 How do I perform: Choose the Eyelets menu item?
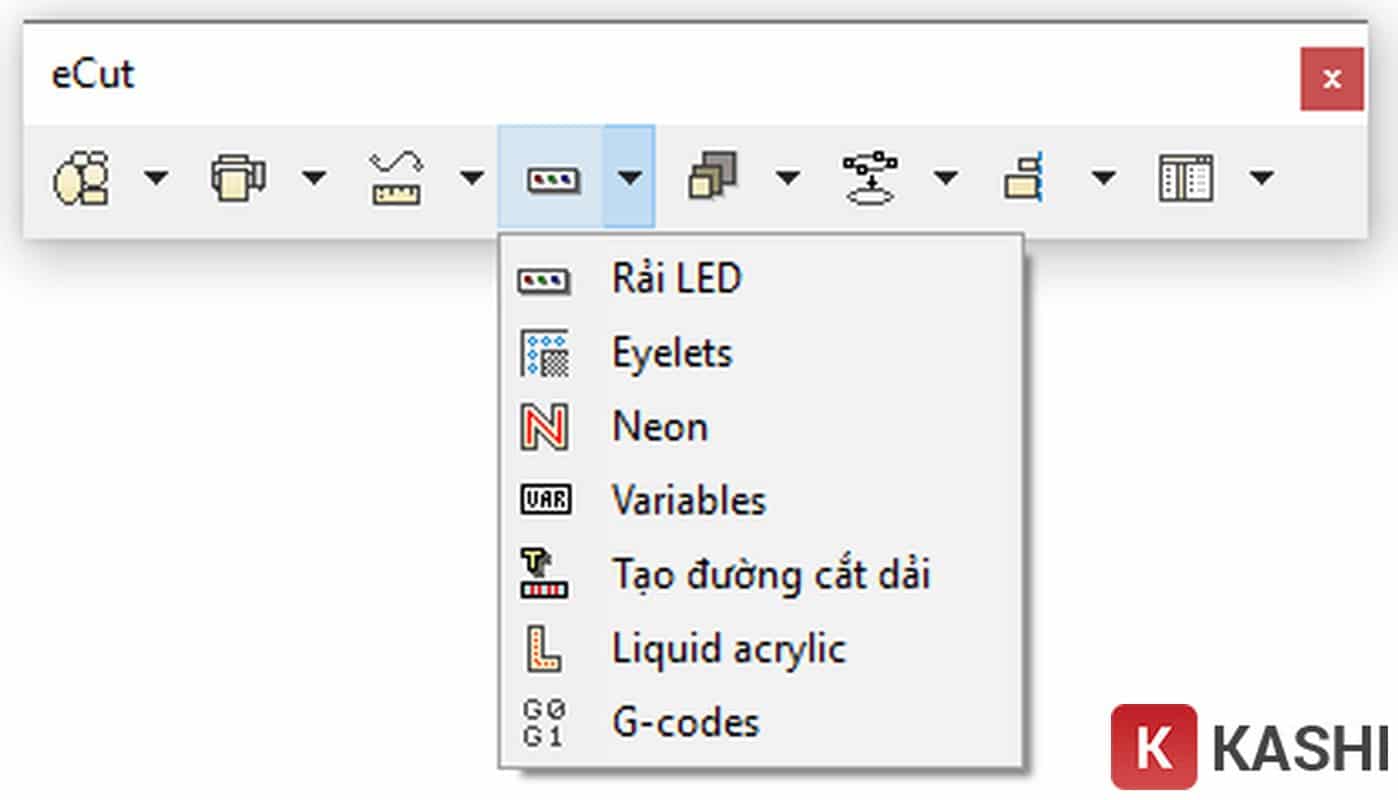coord(672,353)
